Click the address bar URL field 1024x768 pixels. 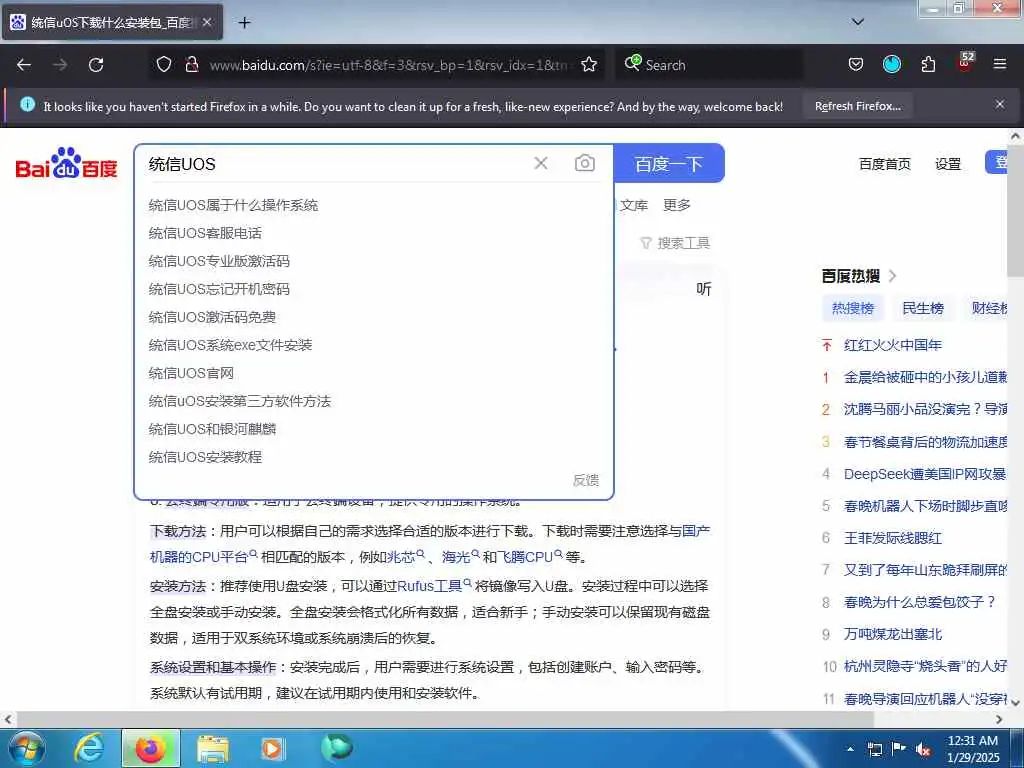coord(389,65)
